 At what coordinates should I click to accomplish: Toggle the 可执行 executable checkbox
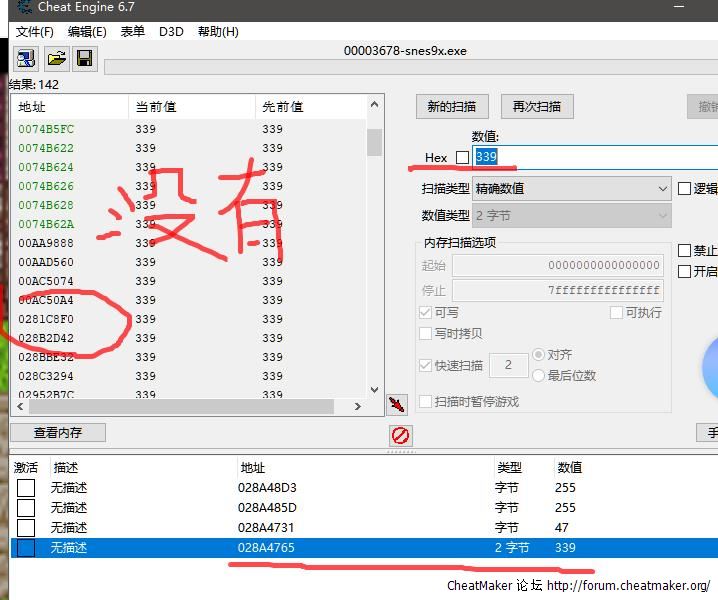click(616, 313)
